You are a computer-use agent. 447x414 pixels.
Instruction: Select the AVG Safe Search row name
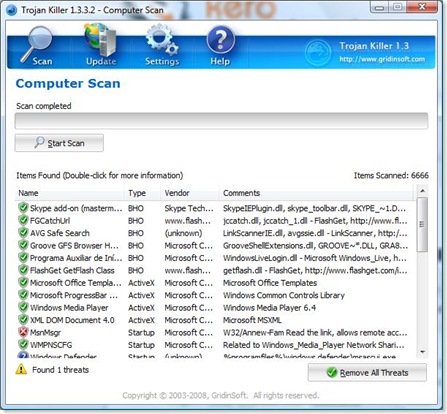60,233
